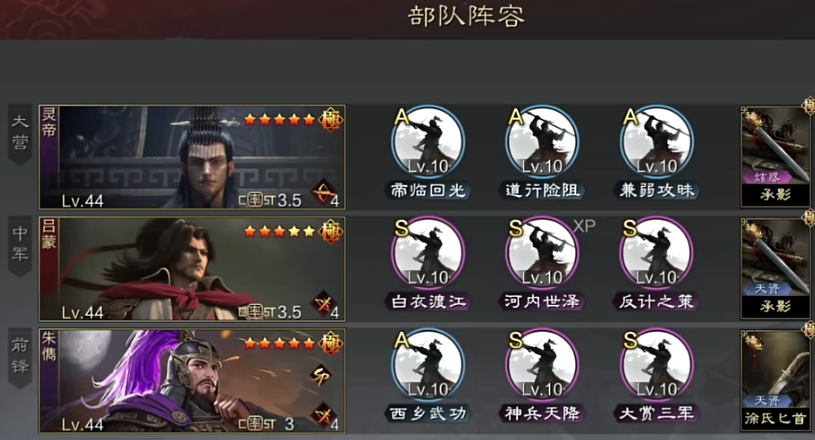Tap the 兼弱攻昧 skill icon
The width and height of the screenshot is (815, 440).
(x=656, y=142)
